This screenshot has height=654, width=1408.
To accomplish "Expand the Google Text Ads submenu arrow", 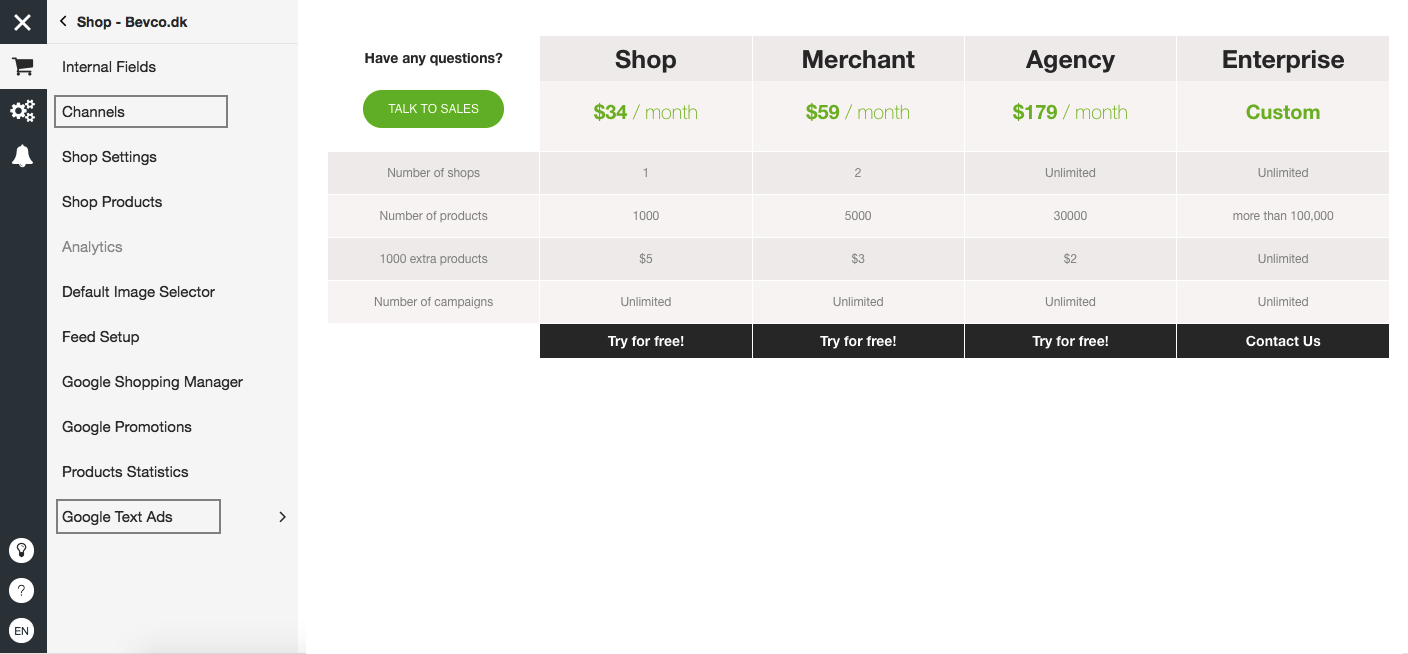I will click(x=282, y=517).
